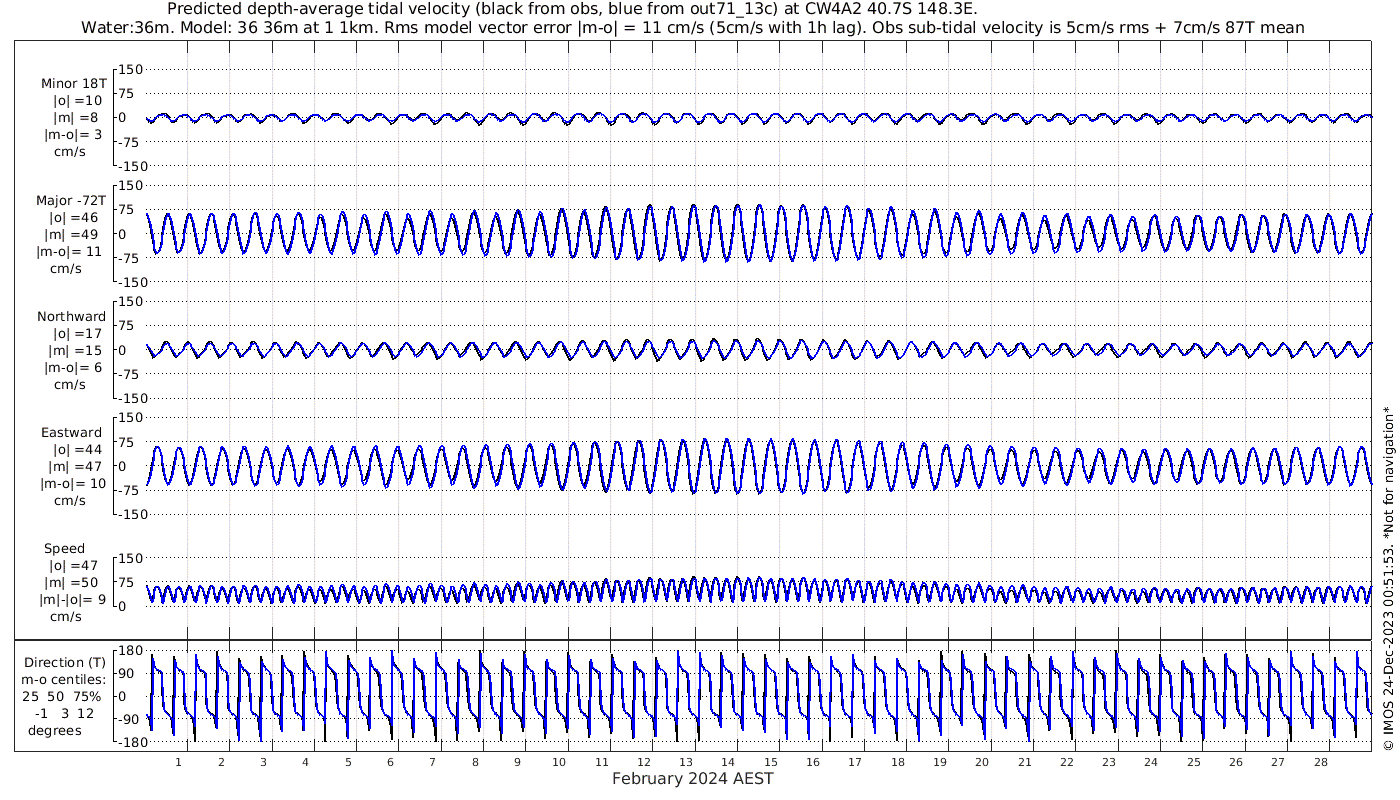Image resolution: width=1400 pixels, height=800 pixels.
Task: Click the day '1' tick label on x-axis
Action: pos(178,762)
